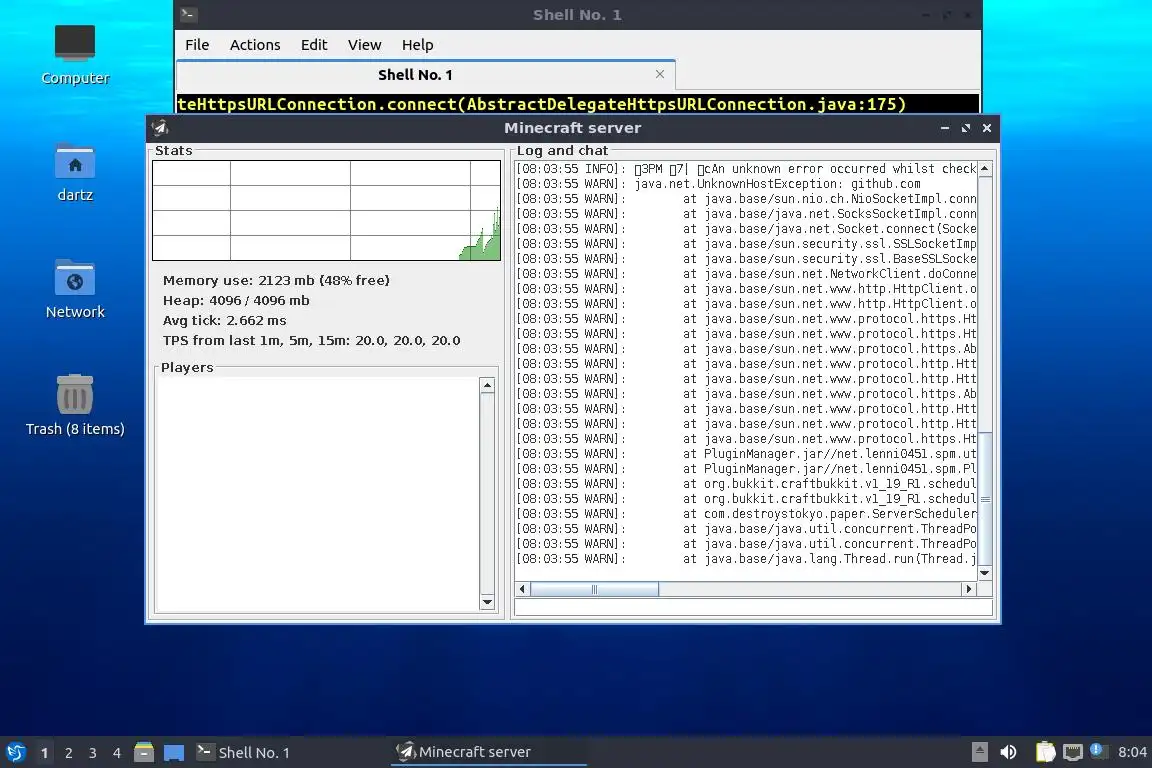Click log vertical scrollbar up arrow
Image resolution: width=1152 pixels, height=768 pixels.
point(984,168)
